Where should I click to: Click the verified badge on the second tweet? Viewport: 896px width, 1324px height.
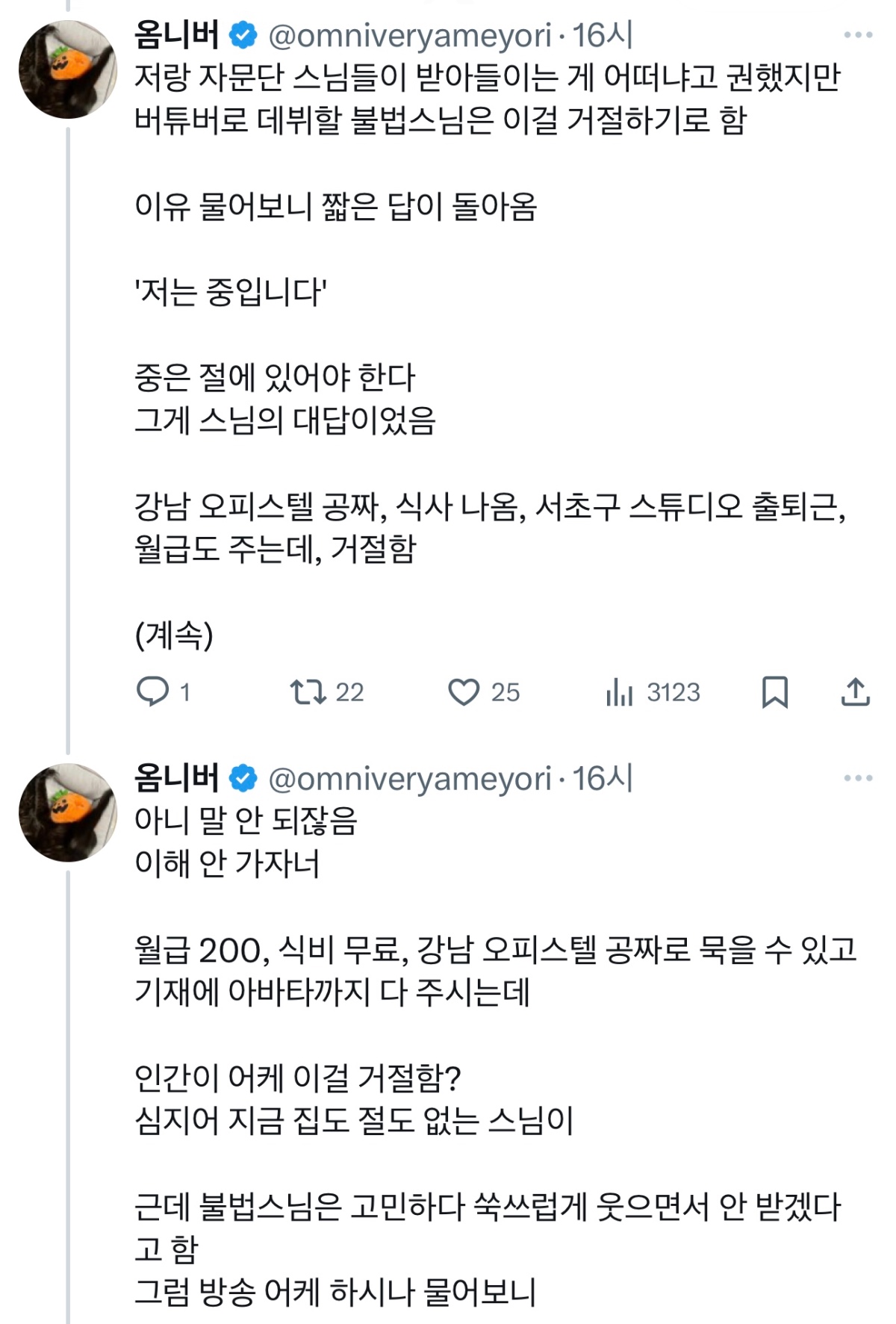tap(243, 778)
